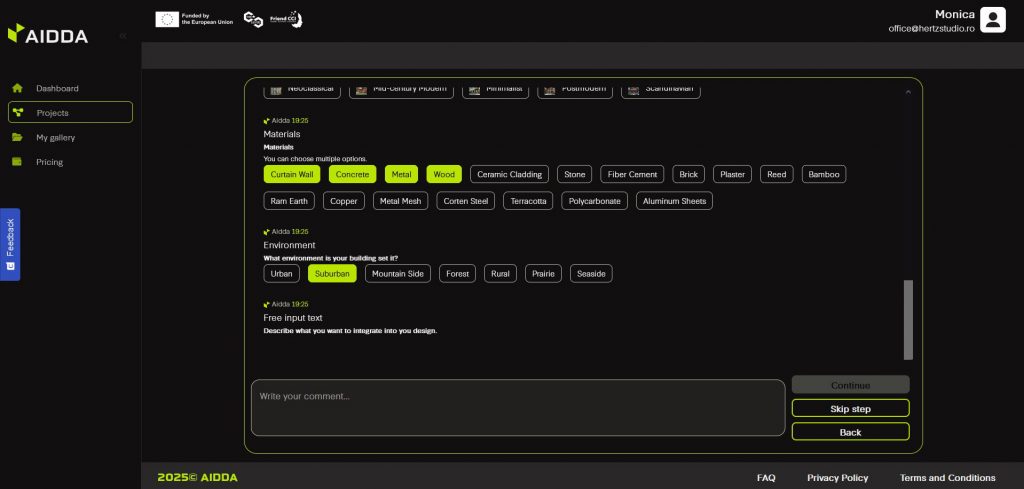Screen dimensions: 1024x489
Task: Open the user profile avatar icon
Action: (x=992, y=20)
